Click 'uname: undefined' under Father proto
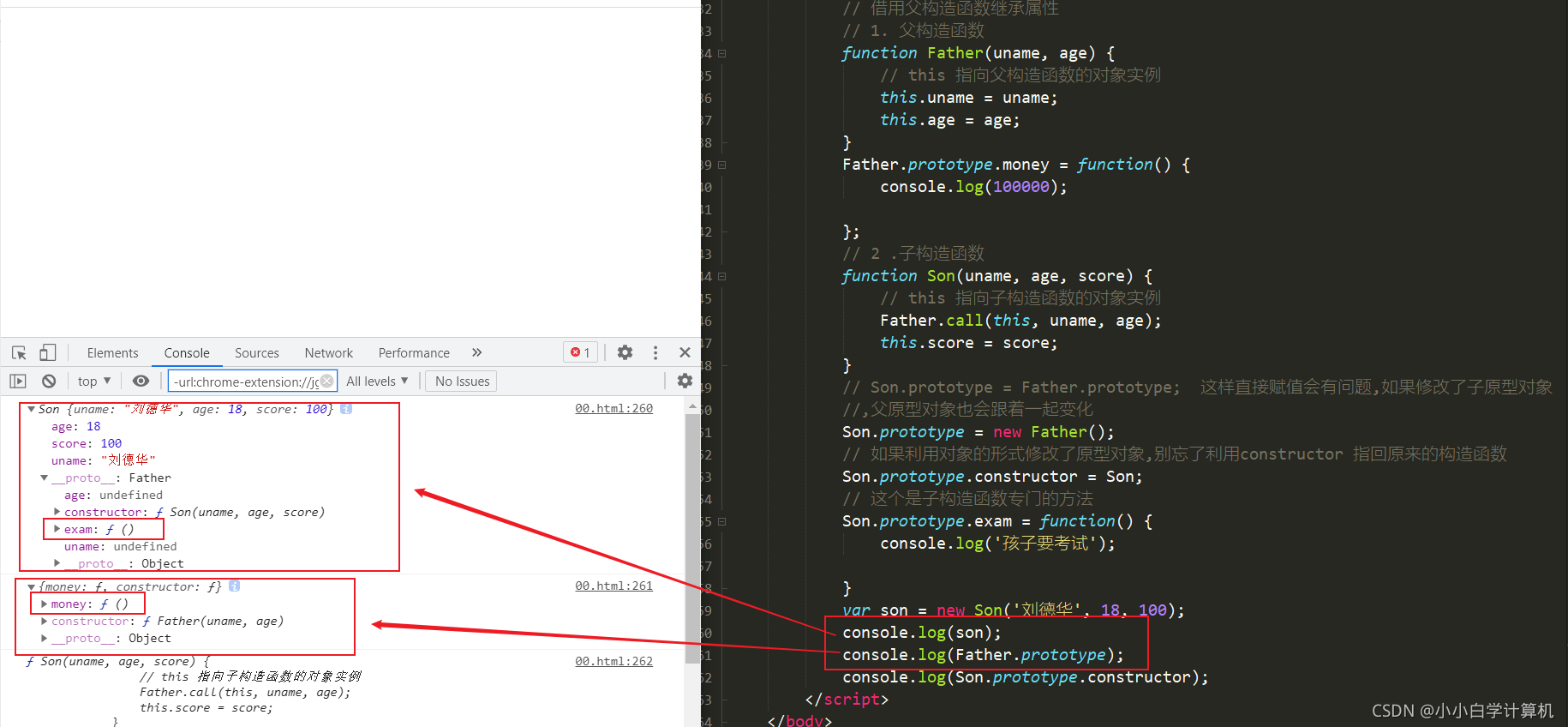The image size is (1568, 727). pyautogui.click(x=121, y=546)
